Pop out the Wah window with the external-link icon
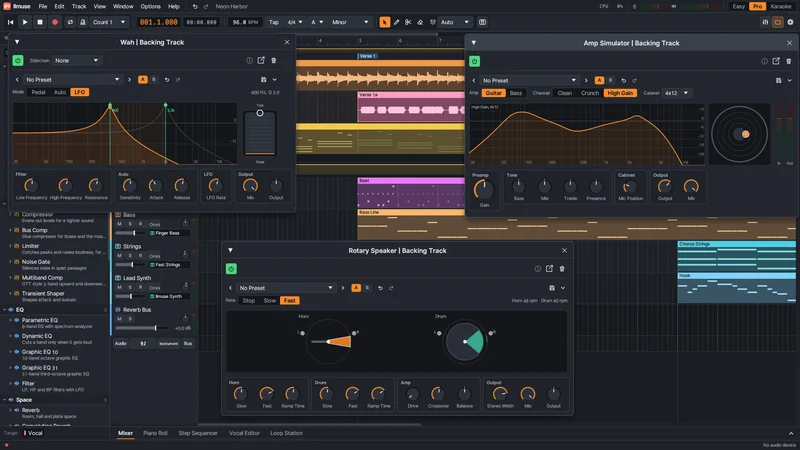The width and height of the screenshot is (800, 450). tap(261, 61)
